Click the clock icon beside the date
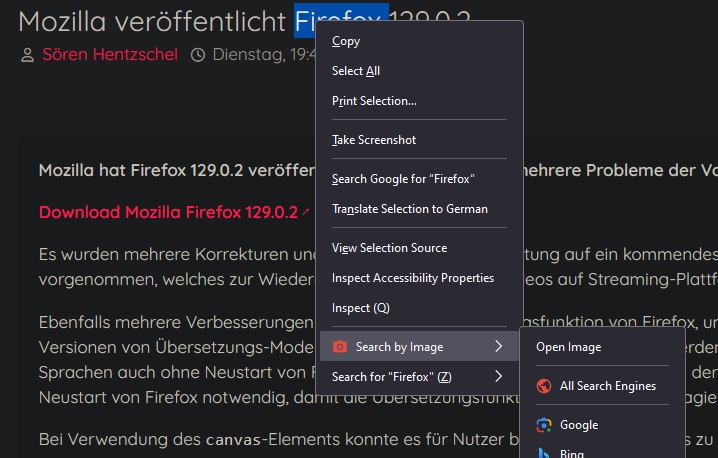718x458 pixels. coord(198,54)
